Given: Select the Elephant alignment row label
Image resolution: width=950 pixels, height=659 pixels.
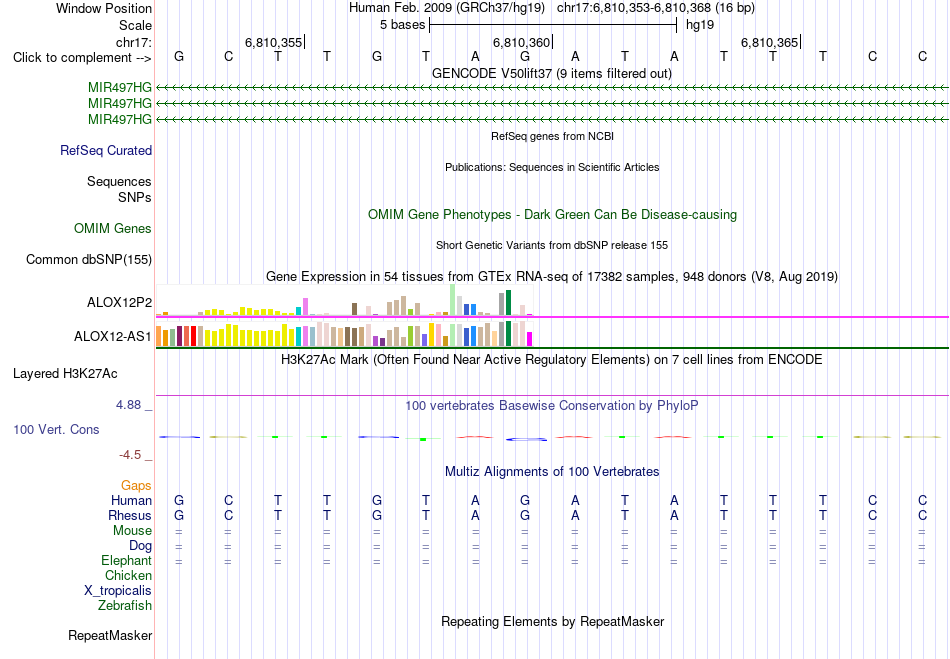Looking at the screenshot, I should coord(126,560).
